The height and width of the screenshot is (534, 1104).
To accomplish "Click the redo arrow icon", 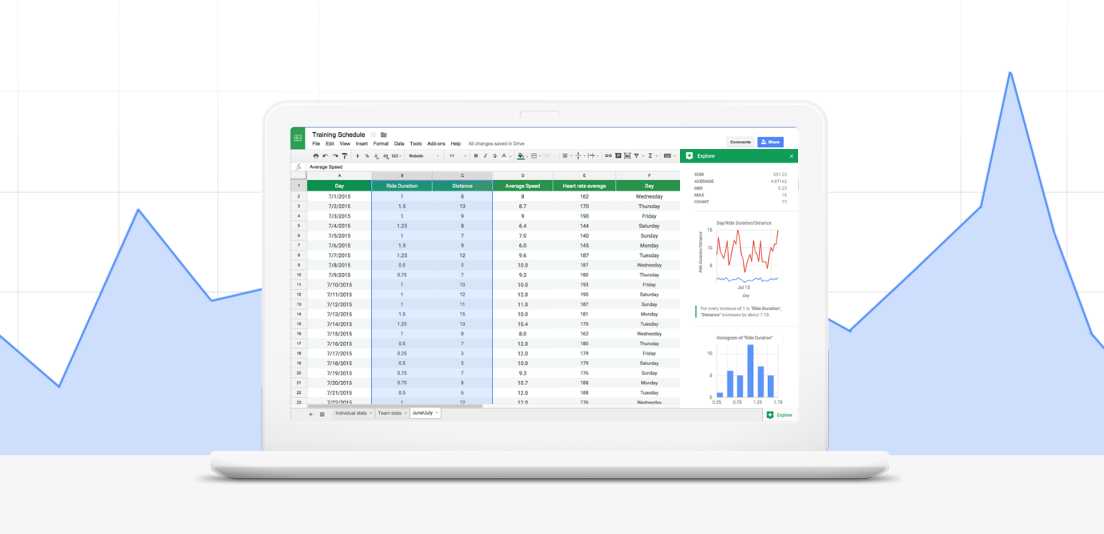I will point(334,156).
